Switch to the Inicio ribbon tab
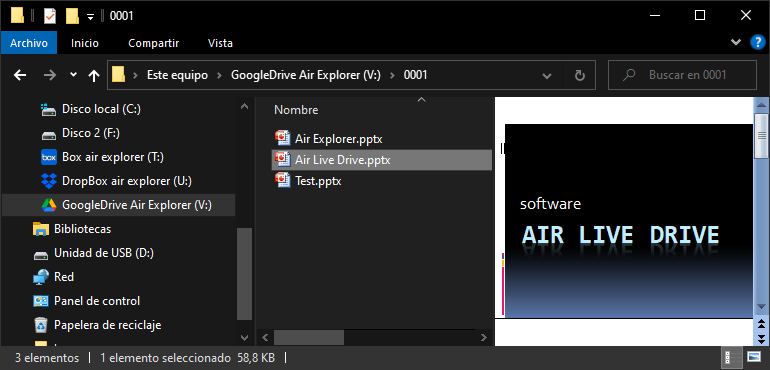This screenshot has height=370, width=770. coord(84,43)
